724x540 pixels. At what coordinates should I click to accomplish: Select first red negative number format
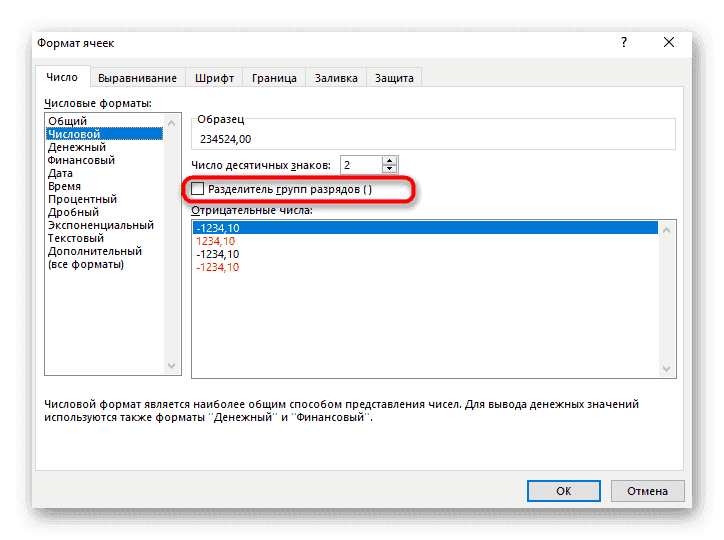pos(216,241)
